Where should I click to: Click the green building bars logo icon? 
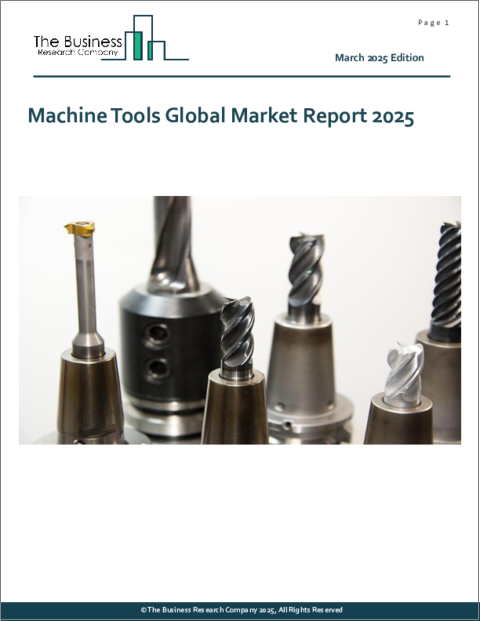coord(145,38)
